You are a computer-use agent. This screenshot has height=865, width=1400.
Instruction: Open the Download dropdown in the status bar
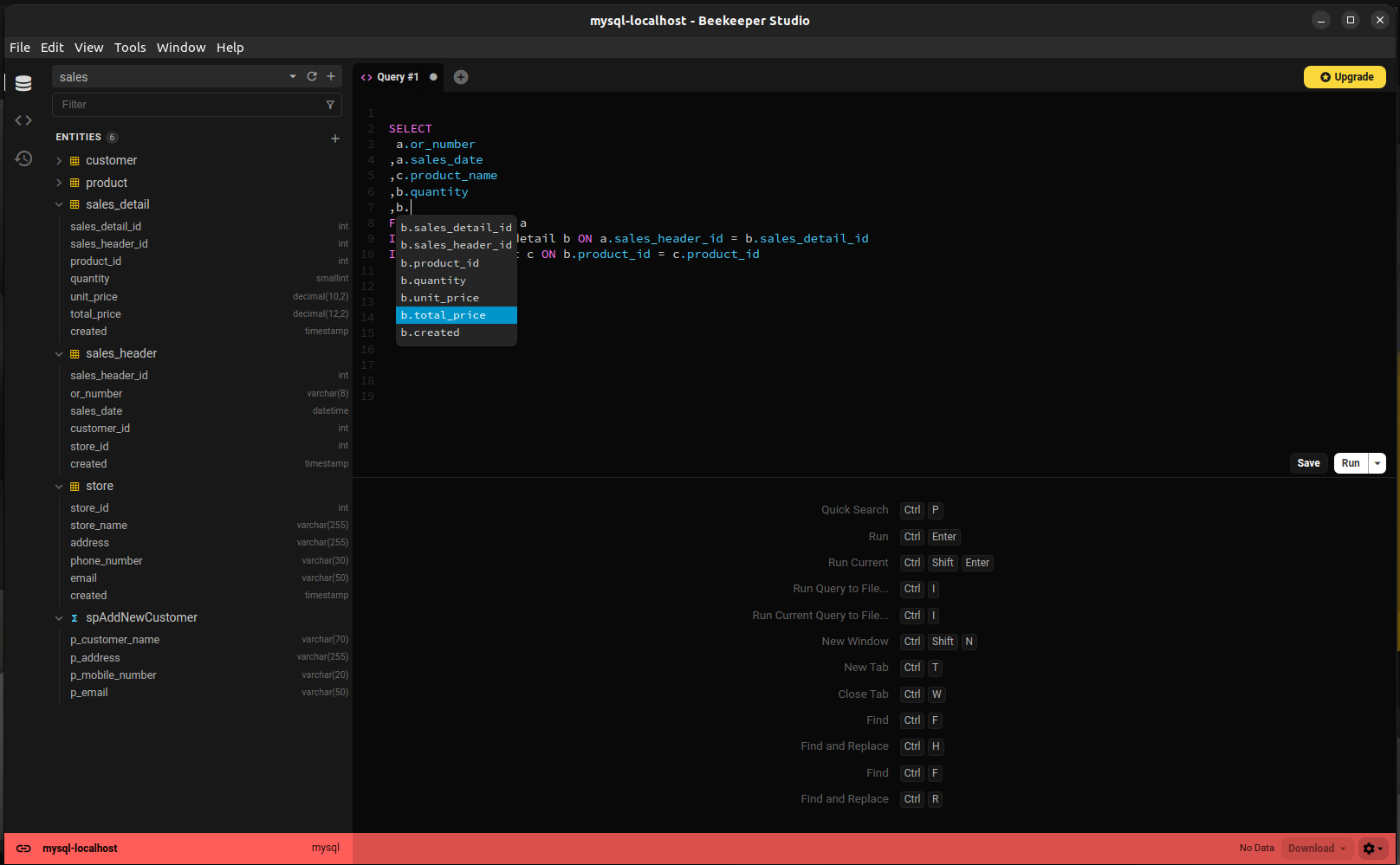pos(1317,849)
